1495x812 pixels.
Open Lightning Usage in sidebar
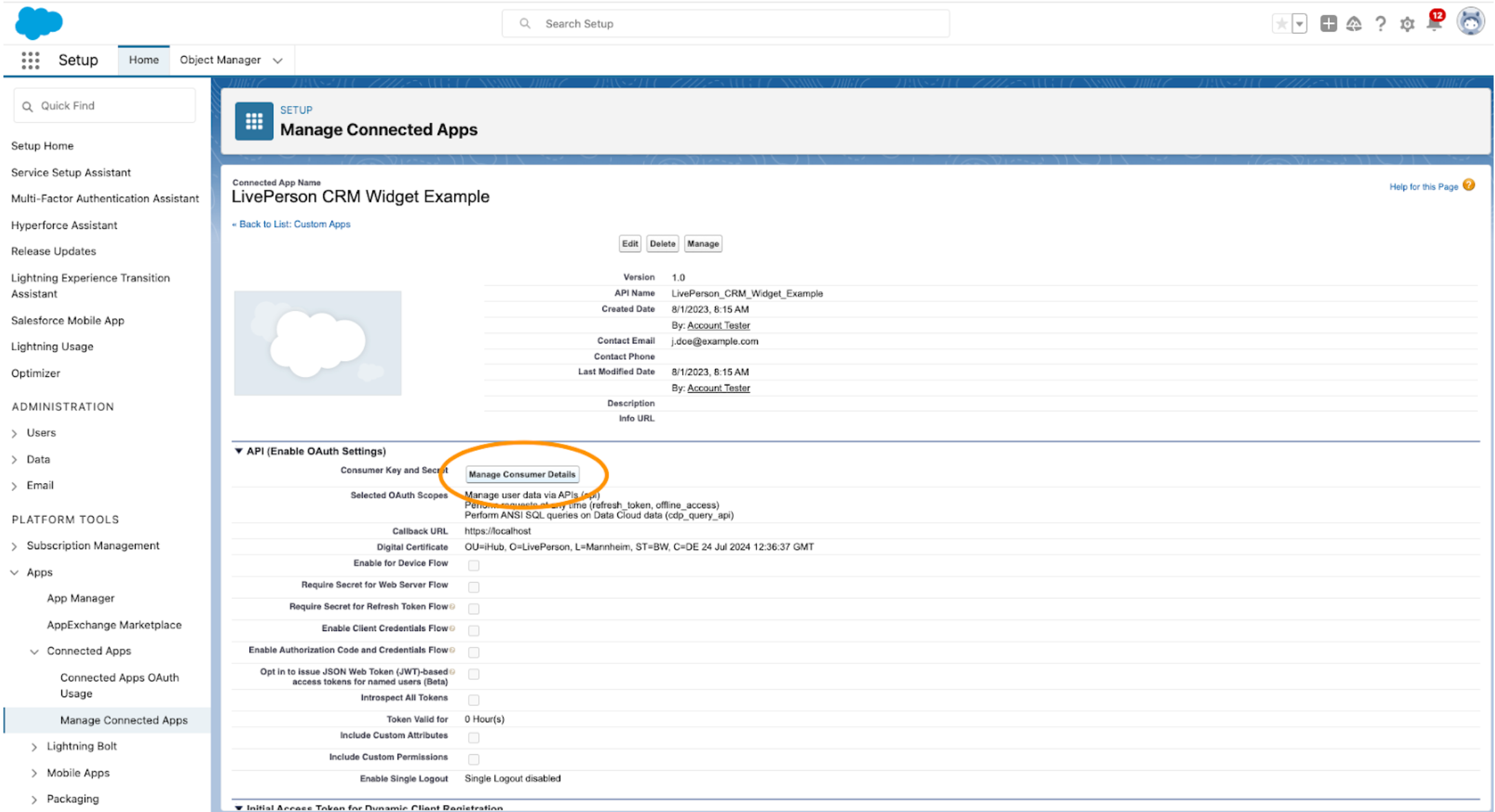pos(52,347)
